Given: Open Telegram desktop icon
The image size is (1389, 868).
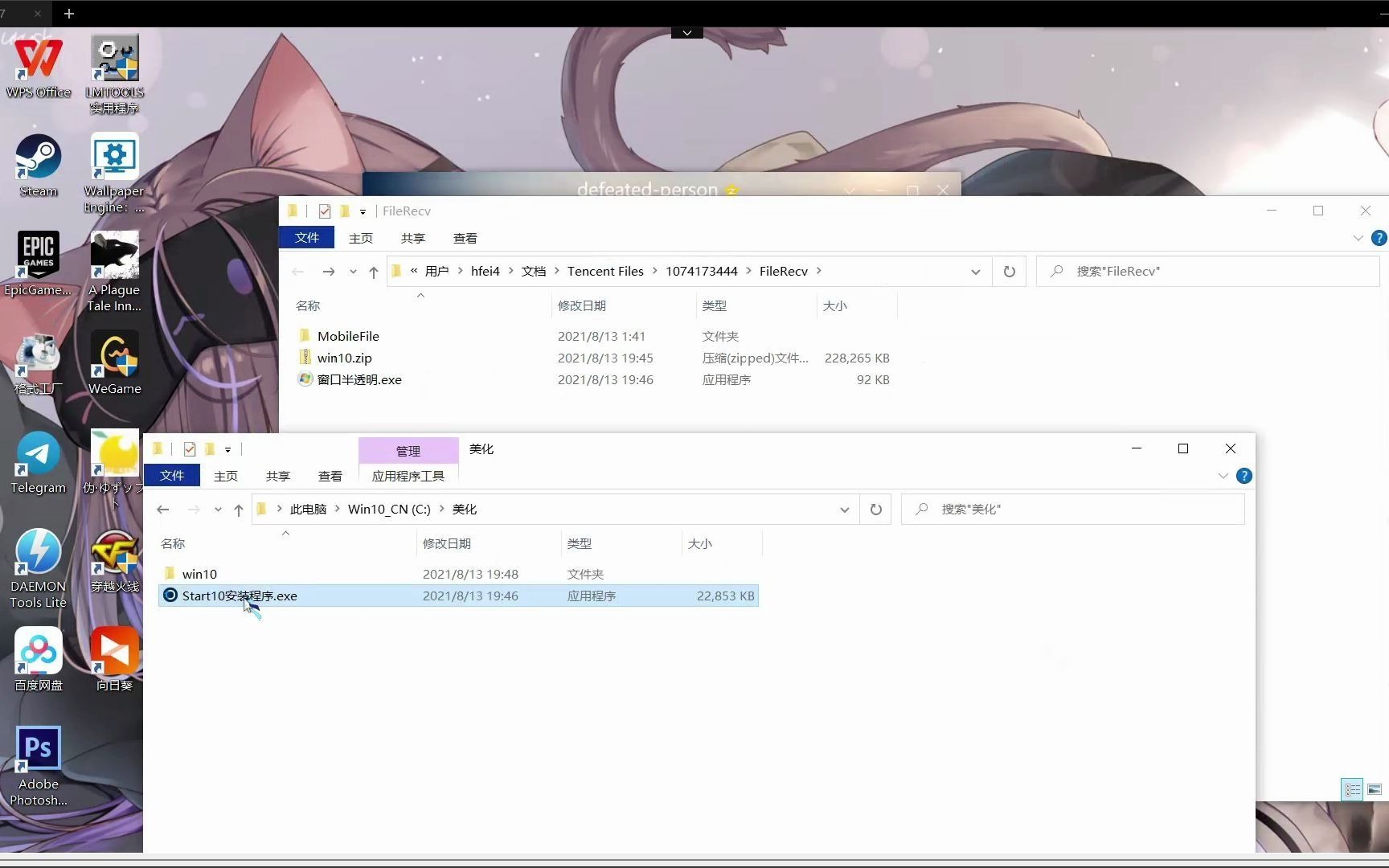Looking at the screenshot, I should click(38, 463).
